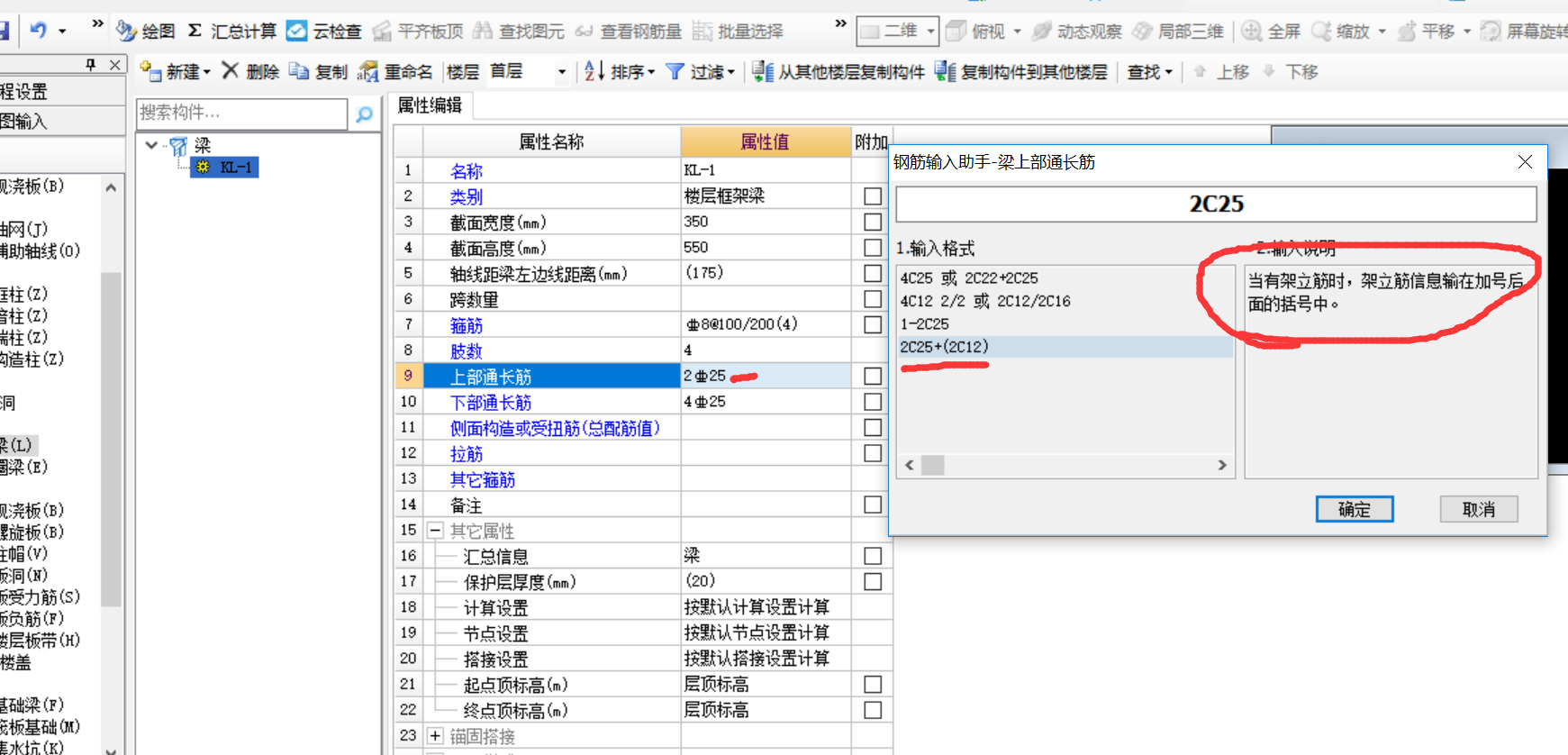Viewport: 1568px width, 755px height.
Task: Open the 绘图 drawing tool
Action: (146, 31)
